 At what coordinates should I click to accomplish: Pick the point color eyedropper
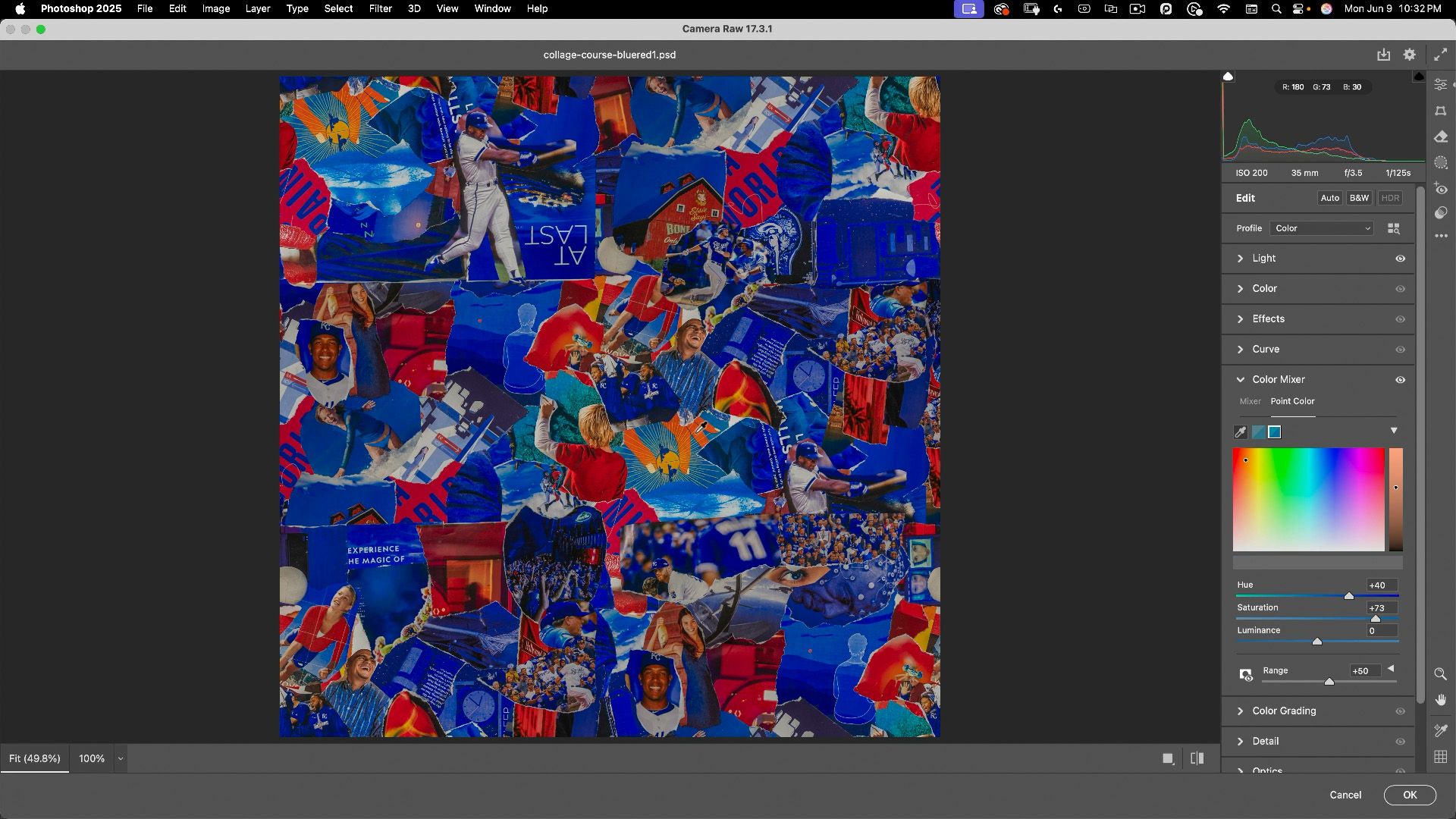coord(1241,432)
